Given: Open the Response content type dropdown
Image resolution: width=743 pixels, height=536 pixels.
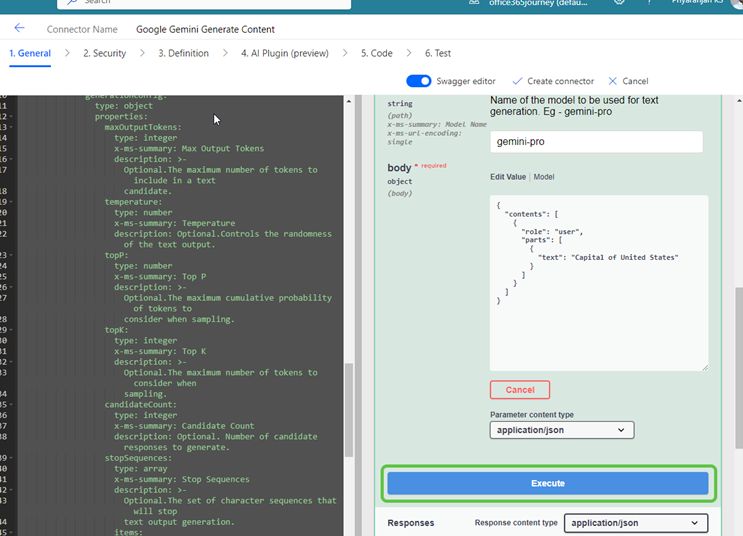Looking at the screenshot, I should pyautogui.click(x=635, y=523).
